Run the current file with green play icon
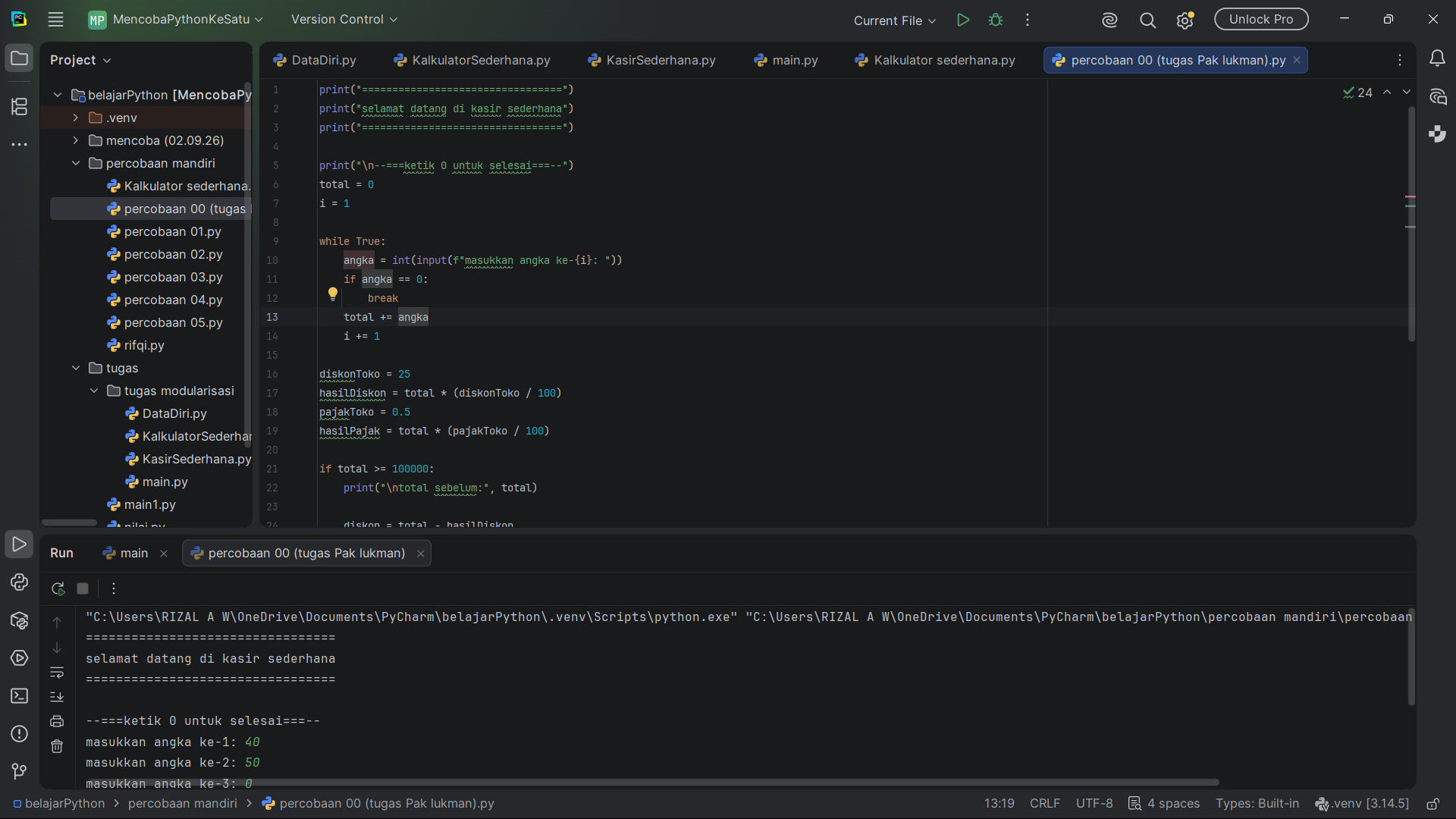 (963, 20)
